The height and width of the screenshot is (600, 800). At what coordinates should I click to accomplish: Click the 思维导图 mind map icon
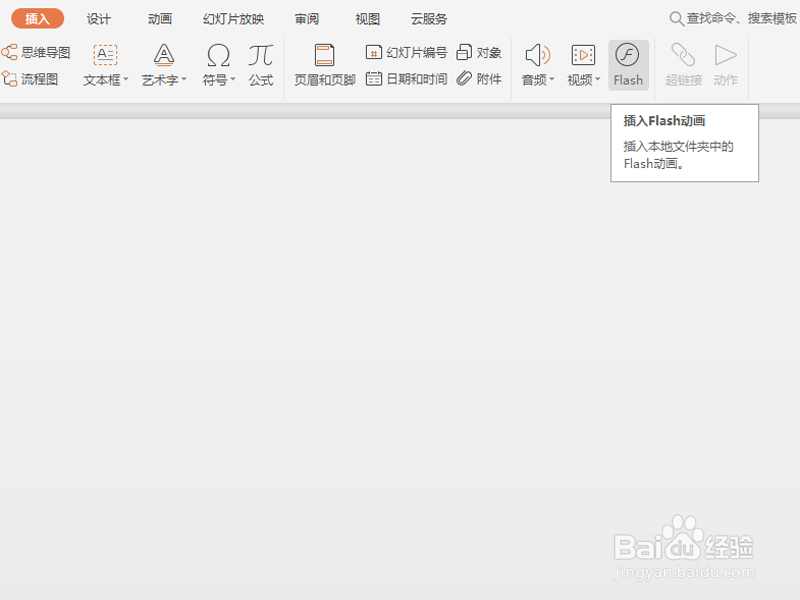click(10, 52)
